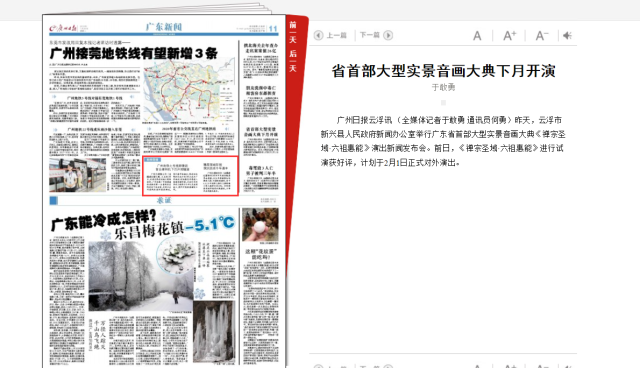Screen dimensions: 640x368
Task: Reset article text to default size A
Action: (x=477, y=36)
